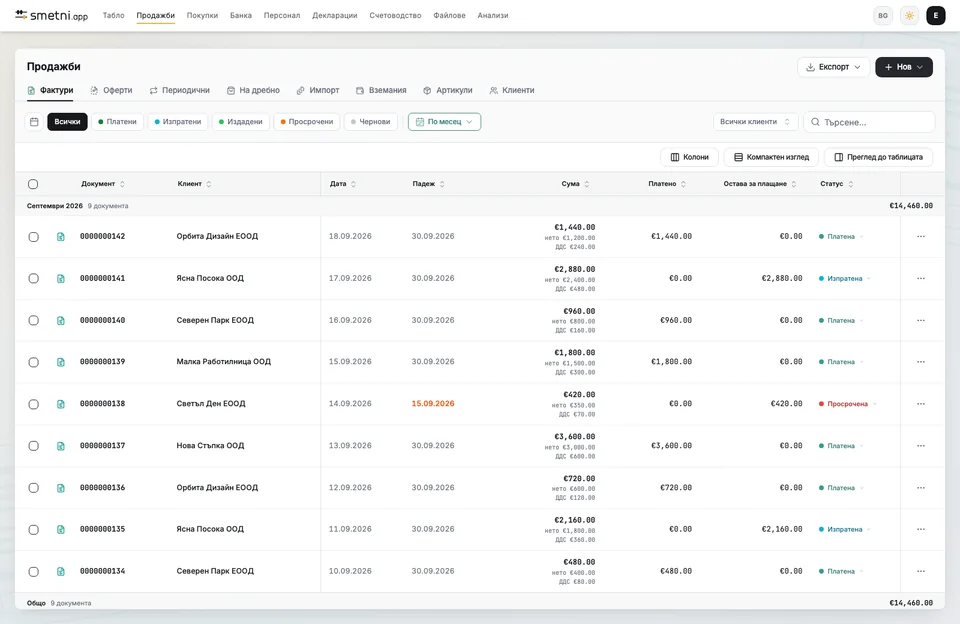The height and width of the screenshot is (624, 960).
Task: Switch to Компактен изглед
Action: [x=771, y=157]
